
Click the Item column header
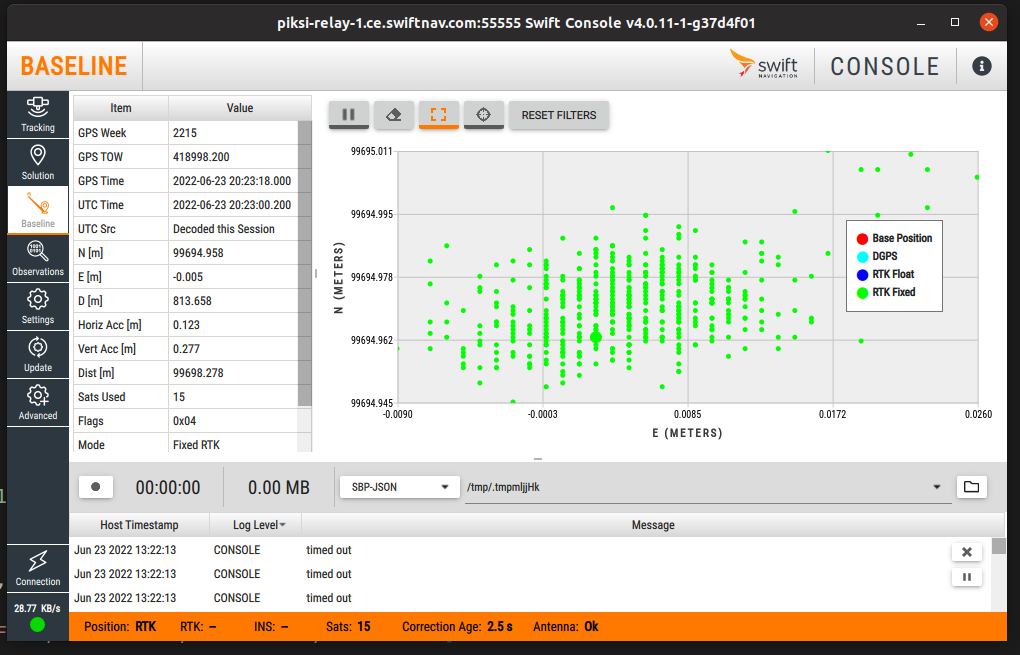tap(121, 108)
